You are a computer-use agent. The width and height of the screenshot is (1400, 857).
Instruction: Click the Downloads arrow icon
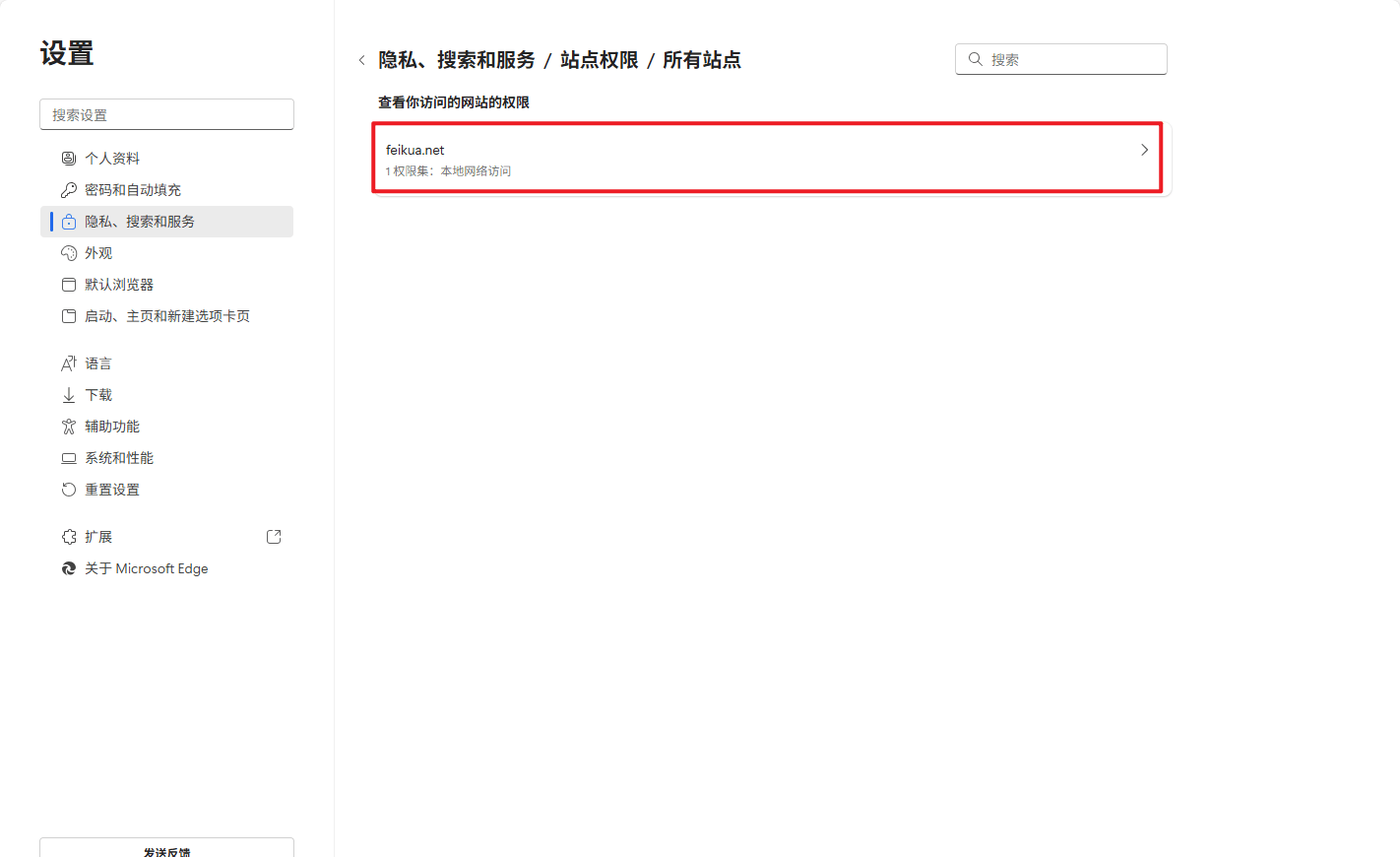click(x=69, y=395)
